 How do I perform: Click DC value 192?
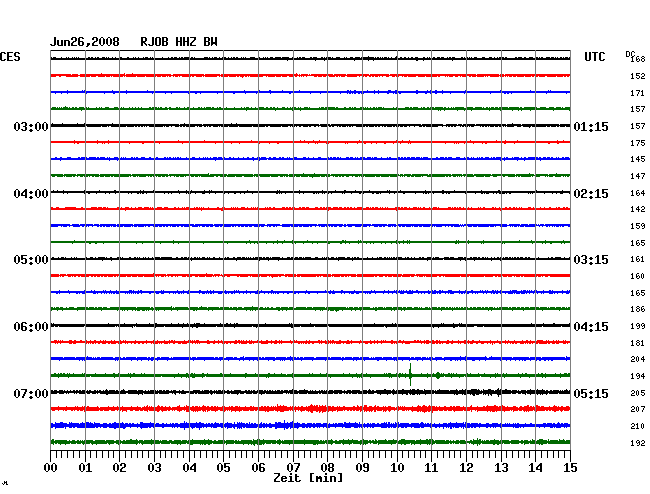[638, 443]
